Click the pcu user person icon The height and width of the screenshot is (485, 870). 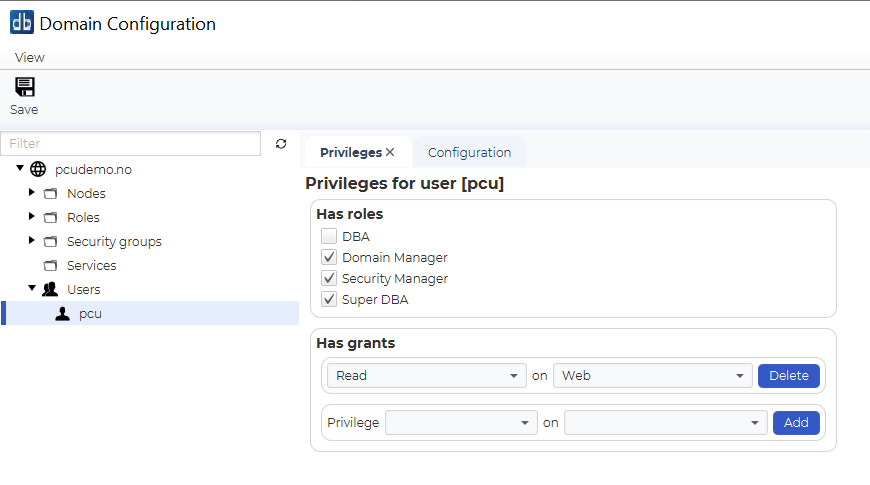point(63,314)
